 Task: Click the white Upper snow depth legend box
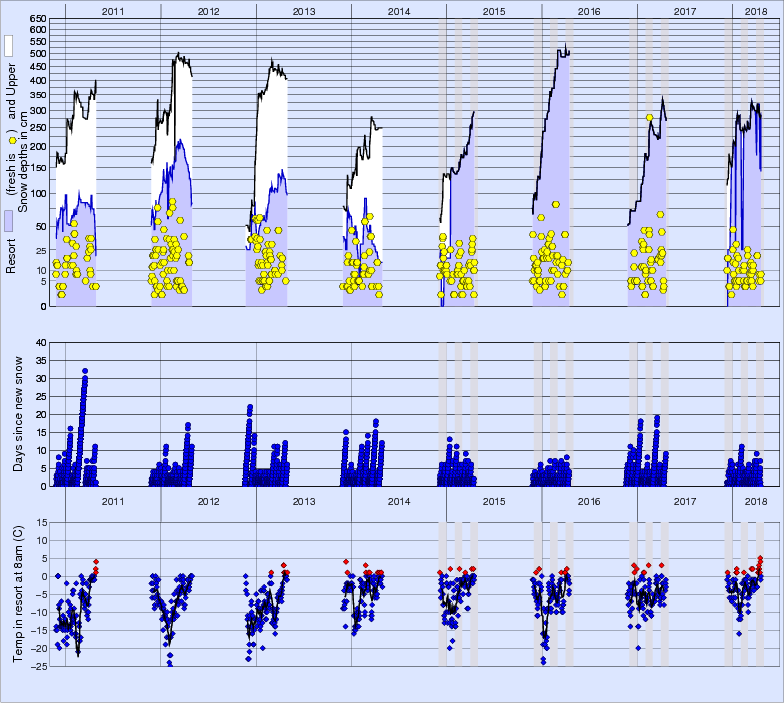point(9,46)
